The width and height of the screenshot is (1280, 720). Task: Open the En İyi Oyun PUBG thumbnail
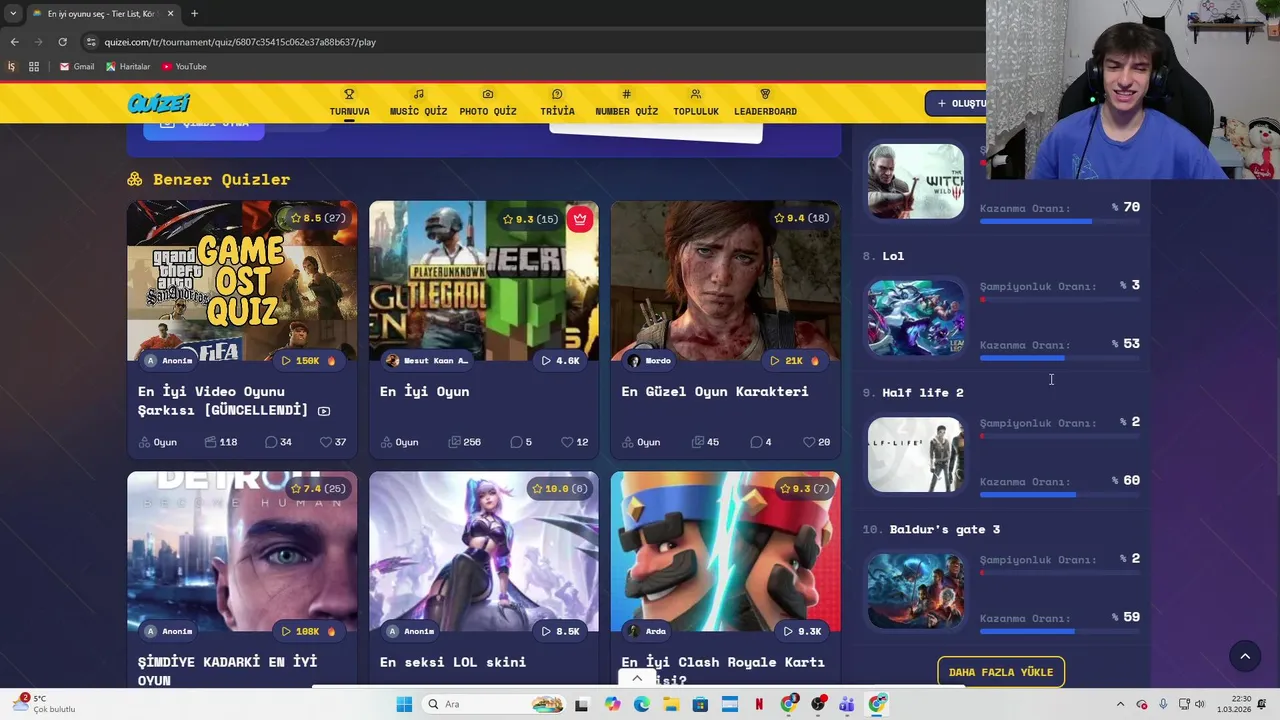point(484,281)
